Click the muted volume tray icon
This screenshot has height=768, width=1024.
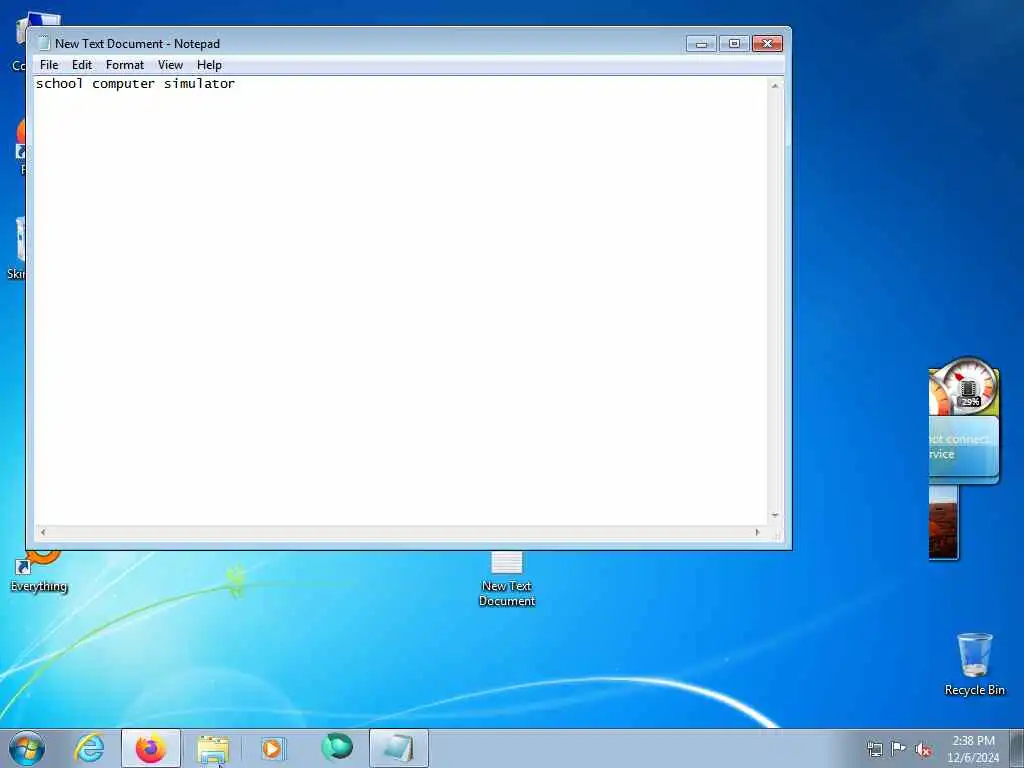pyautogui.click(x=923, y=749)
